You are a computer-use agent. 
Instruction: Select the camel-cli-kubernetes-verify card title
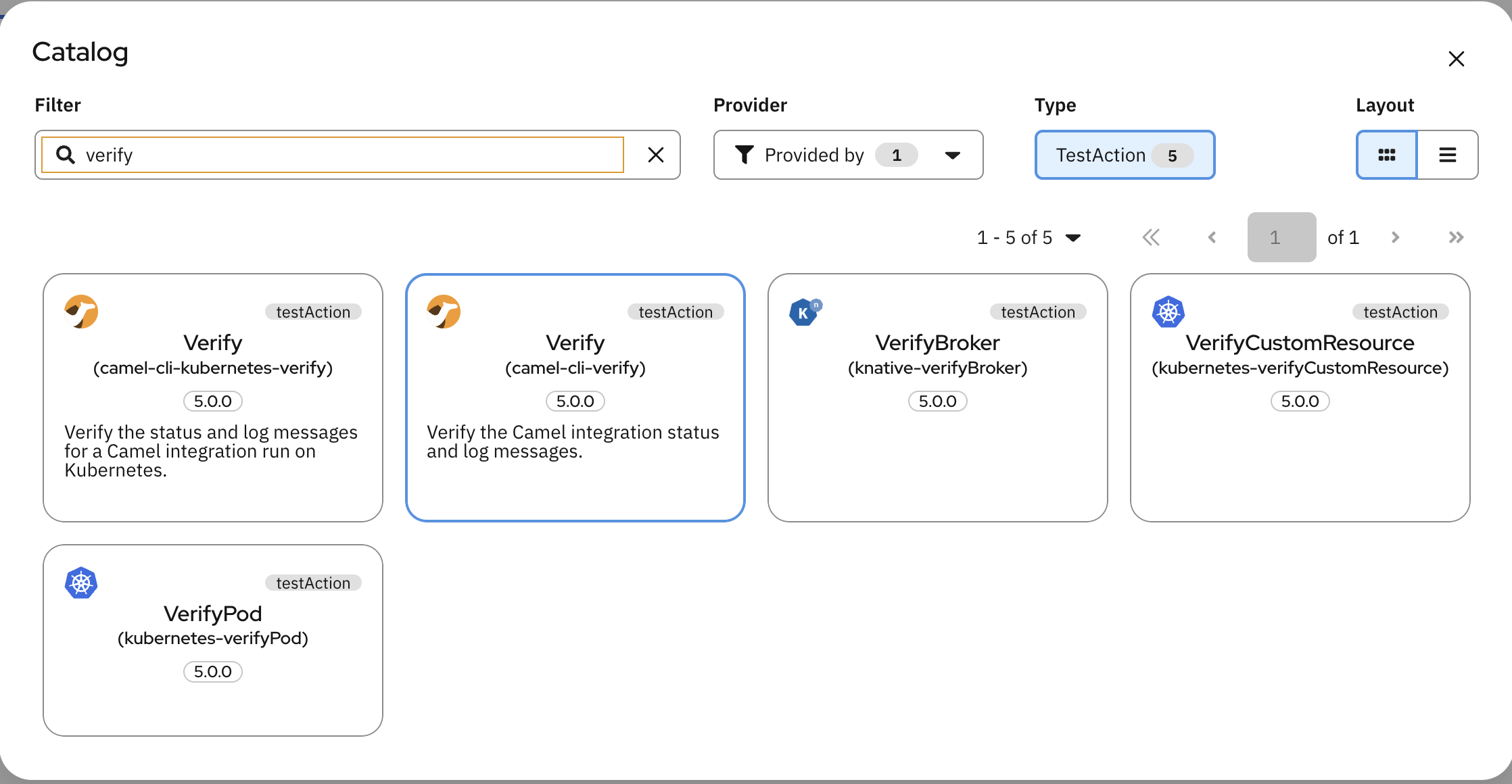coord(213,343)
